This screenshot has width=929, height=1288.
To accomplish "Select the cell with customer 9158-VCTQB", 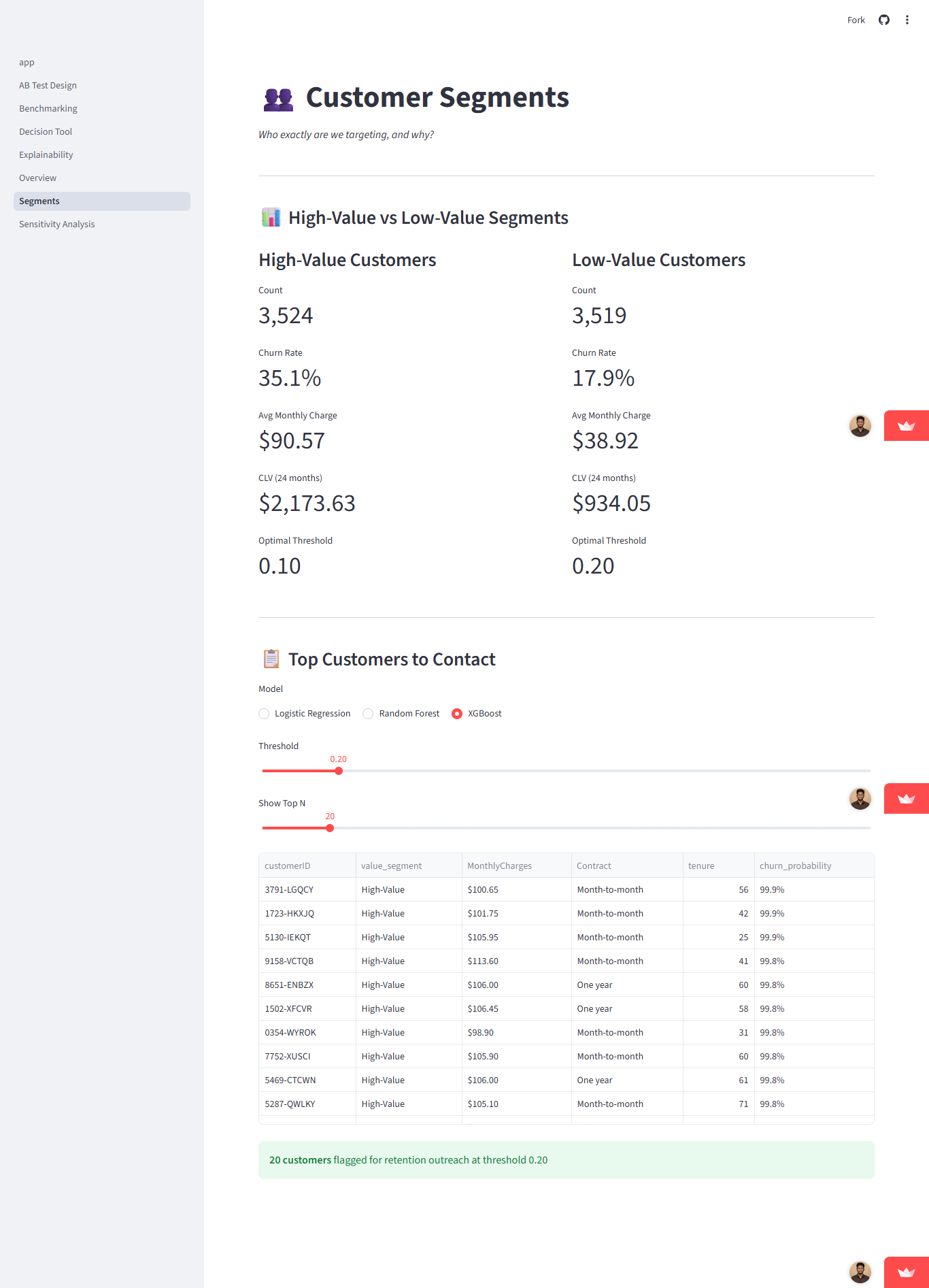I will tap(307, 961).
